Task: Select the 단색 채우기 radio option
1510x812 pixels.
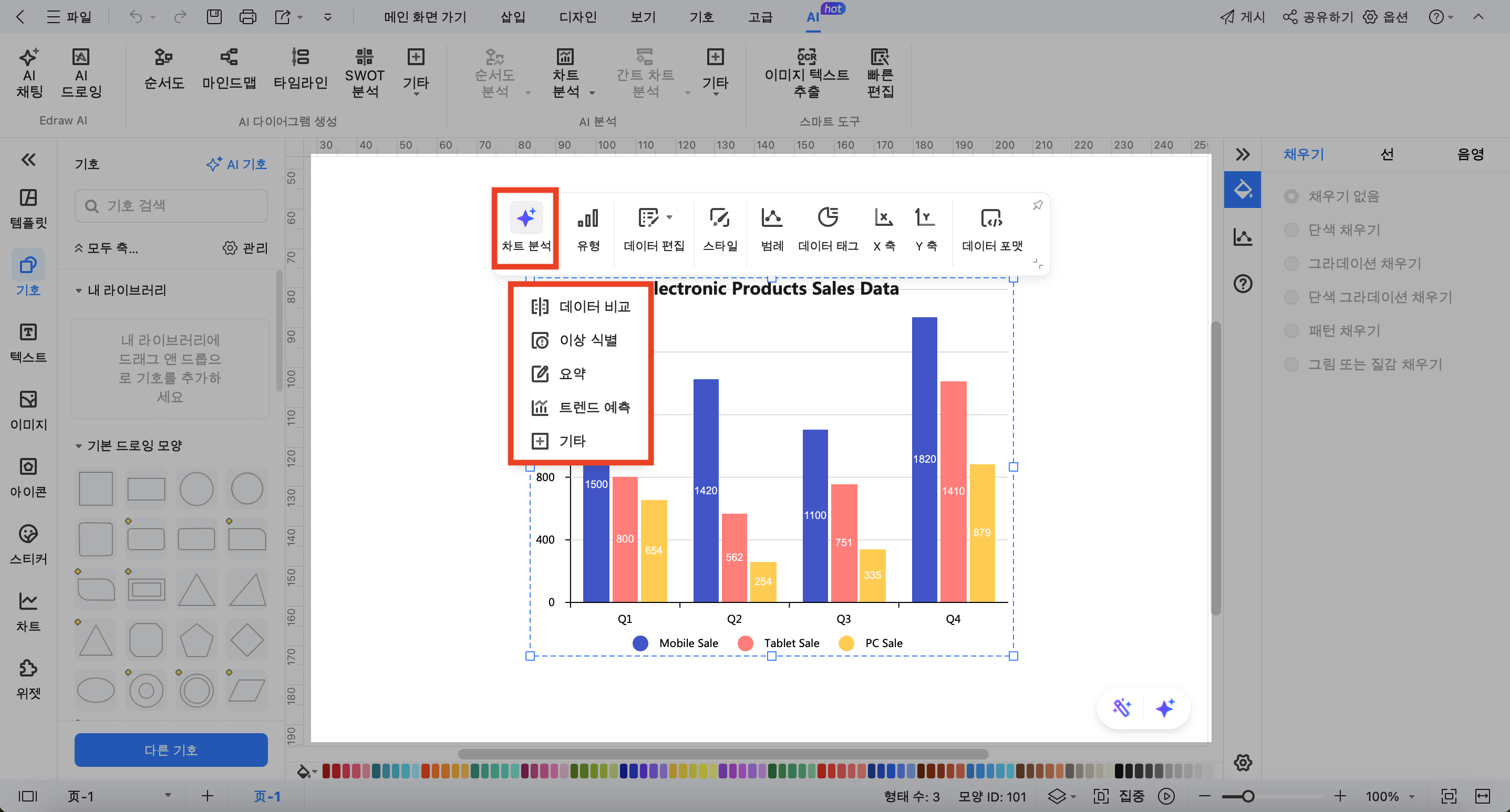Action: click(x=1291, y=230)
